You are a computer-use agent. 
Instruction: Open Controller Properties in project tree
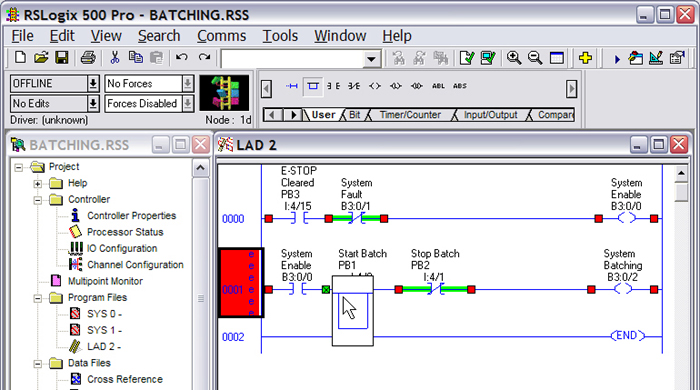pyautogui.click(x=131, y=216)
